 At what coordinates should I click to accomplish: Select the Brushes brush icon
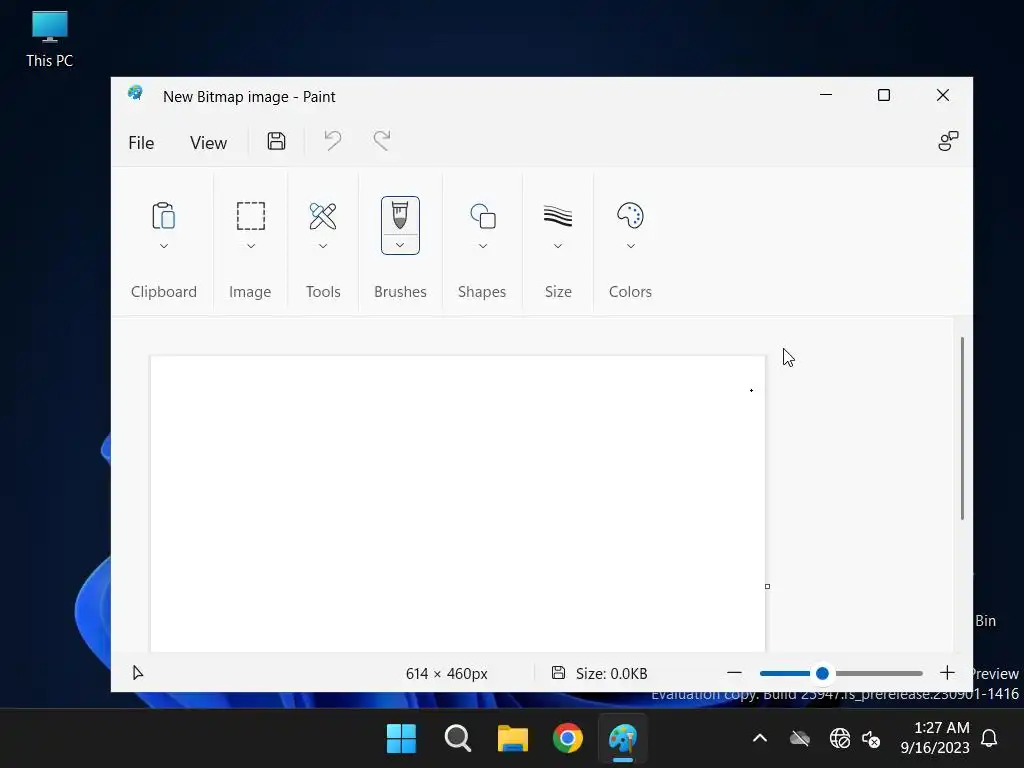pyautogui.click(x=400, y=216)
